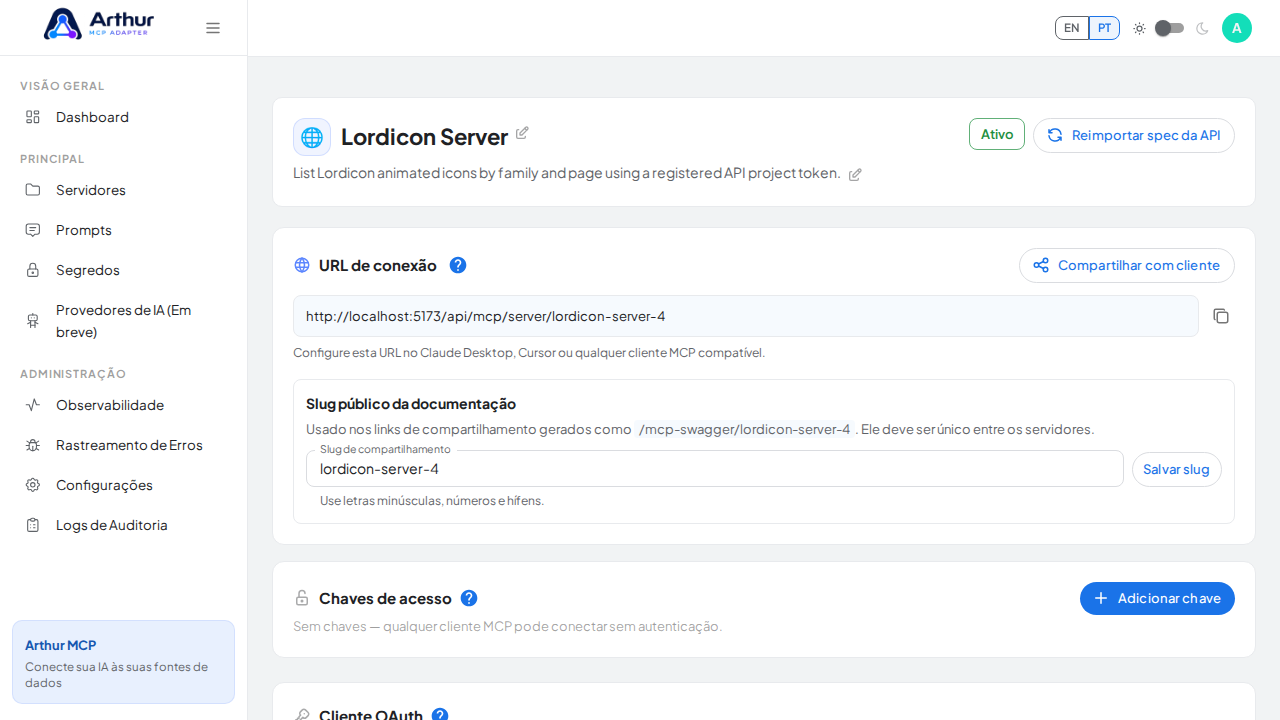Screen dimensions: 1280x720
Task: Click Compartilhar com cliente button
Action: tap(1127, 265)
